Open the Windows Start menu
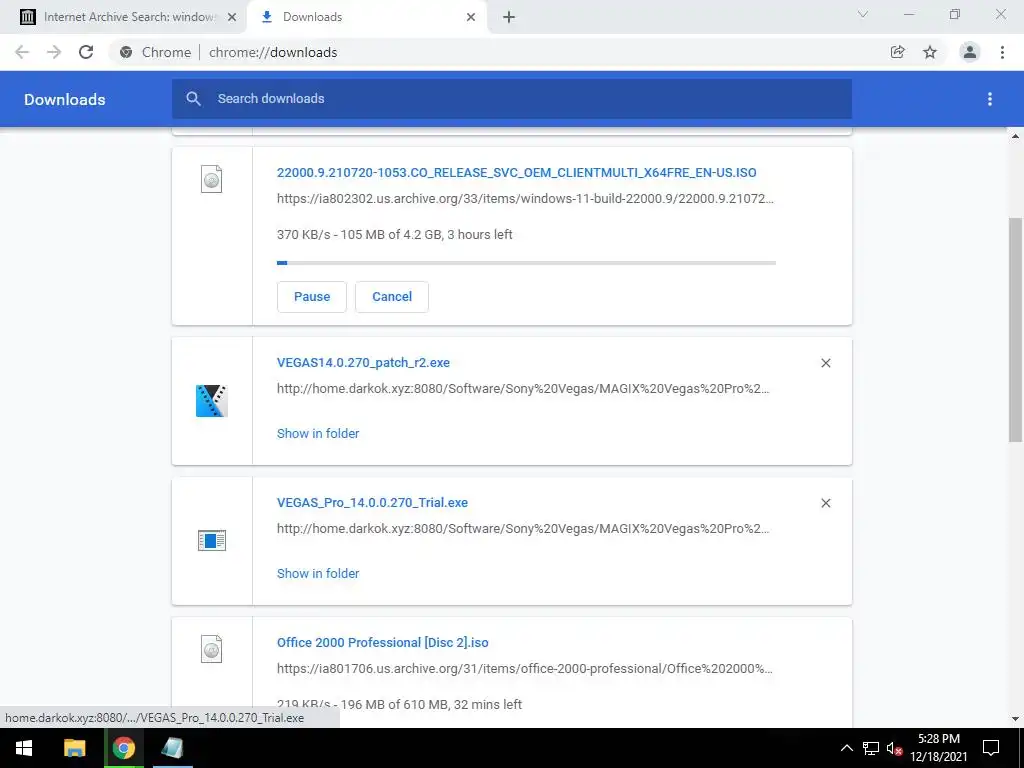Screen dimensions: 1024x768 (24, 748)
